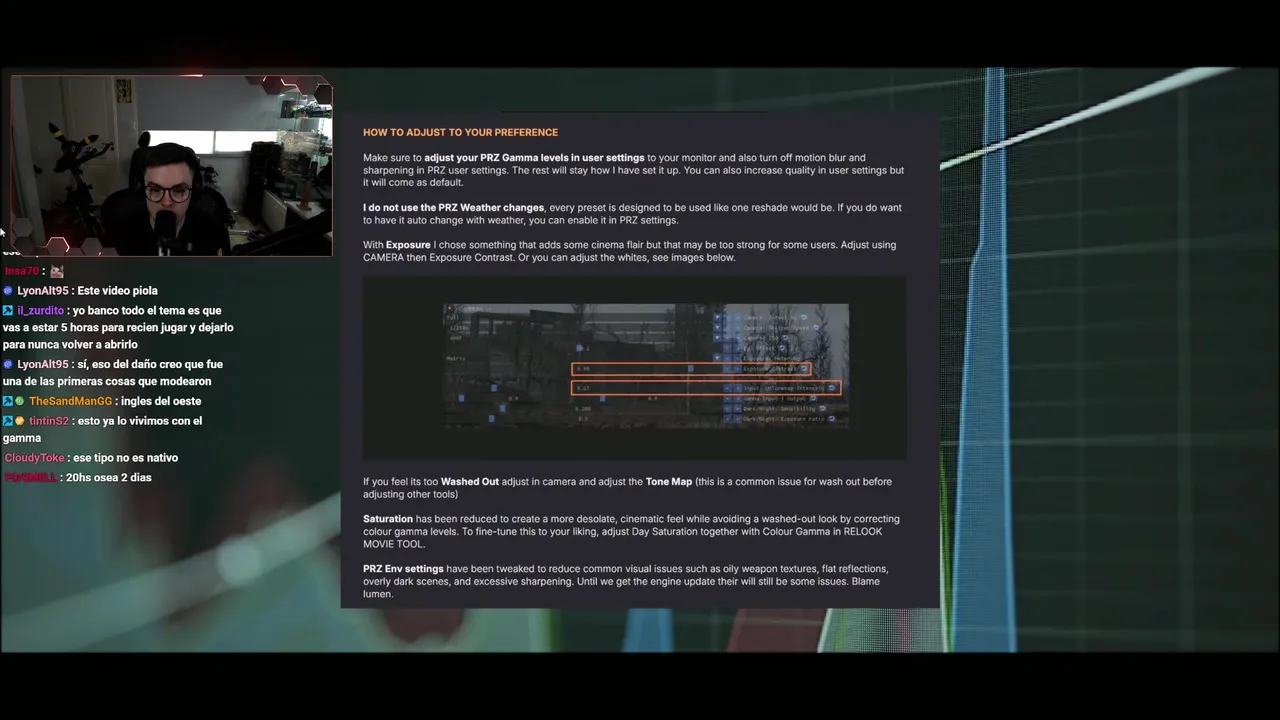Open Insa70's chat username
This screenshot has width=1280, height=720.
pos(21,271)
